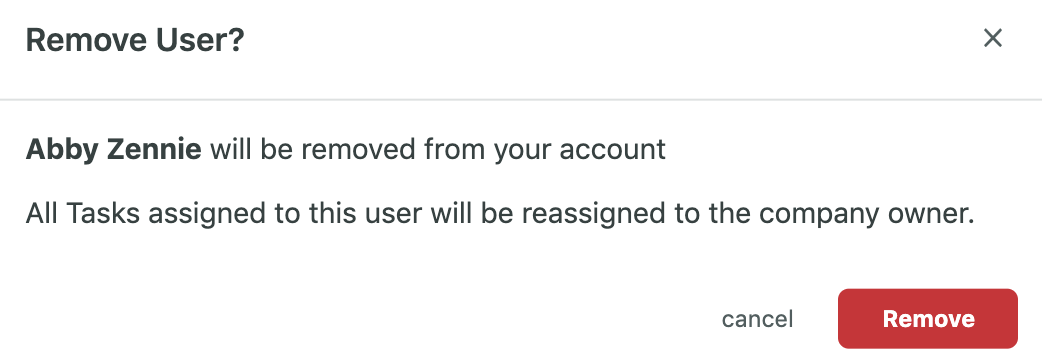Tap the X icon beside Remove User? header
Viewport: 1042px width, 364px height.
tap(992, 39)
